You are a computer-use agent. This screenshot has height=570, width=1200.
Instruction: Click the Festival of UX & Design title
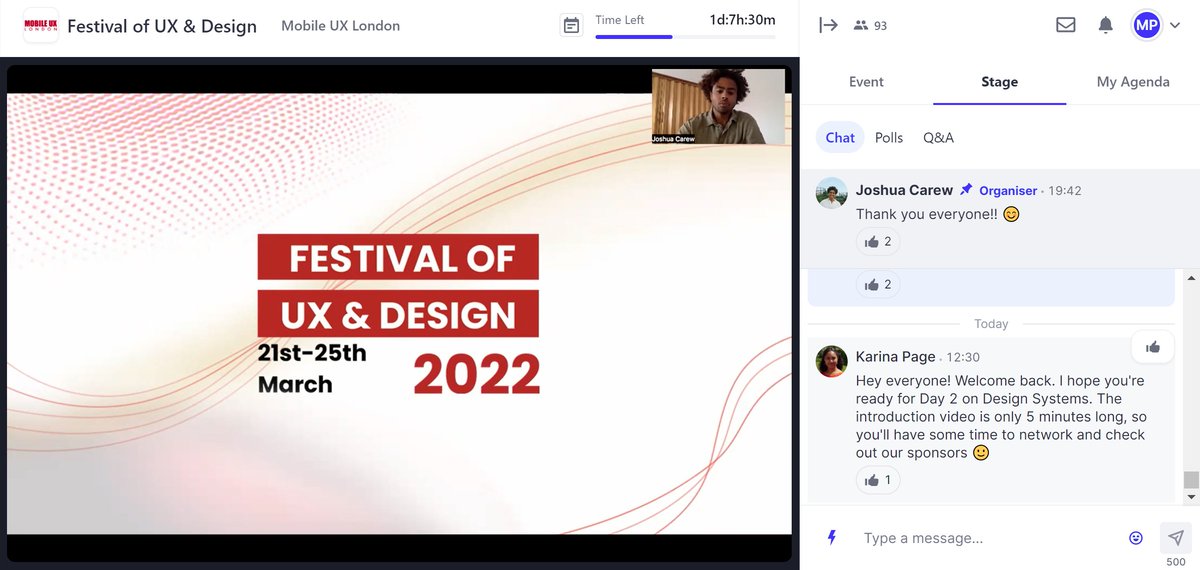point(162,26)
